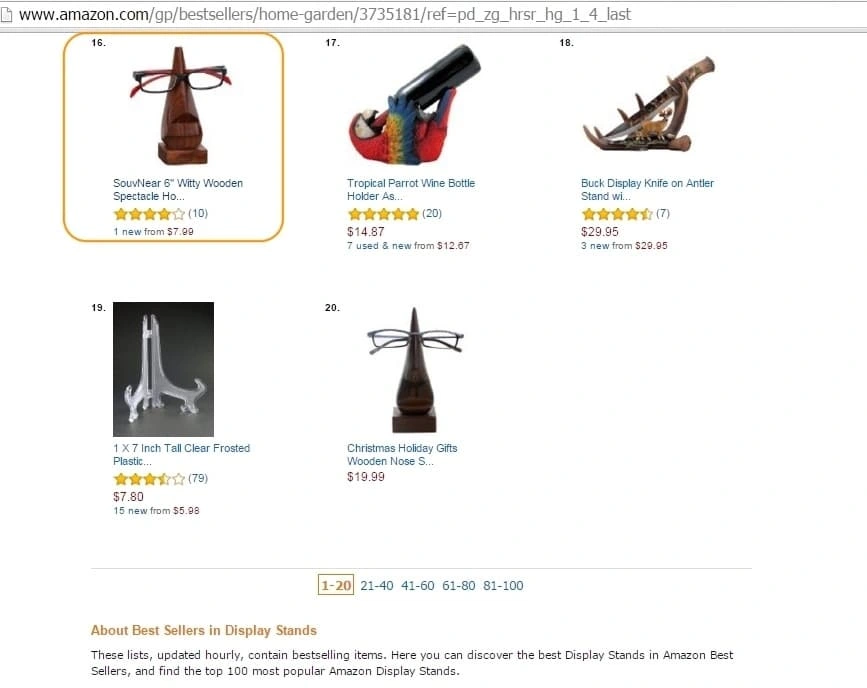867x688 pixels.
Task: Go to results page 41-60
Action: click(417, 586)
